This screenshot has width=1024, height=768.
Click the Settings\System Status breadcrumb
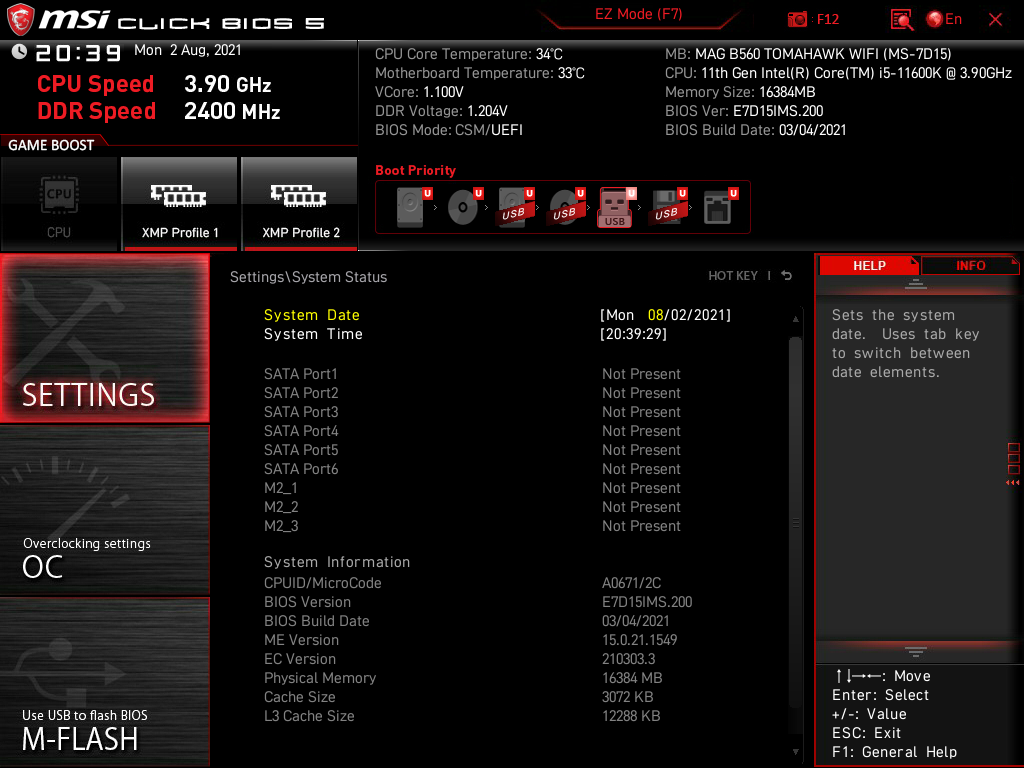308,277
